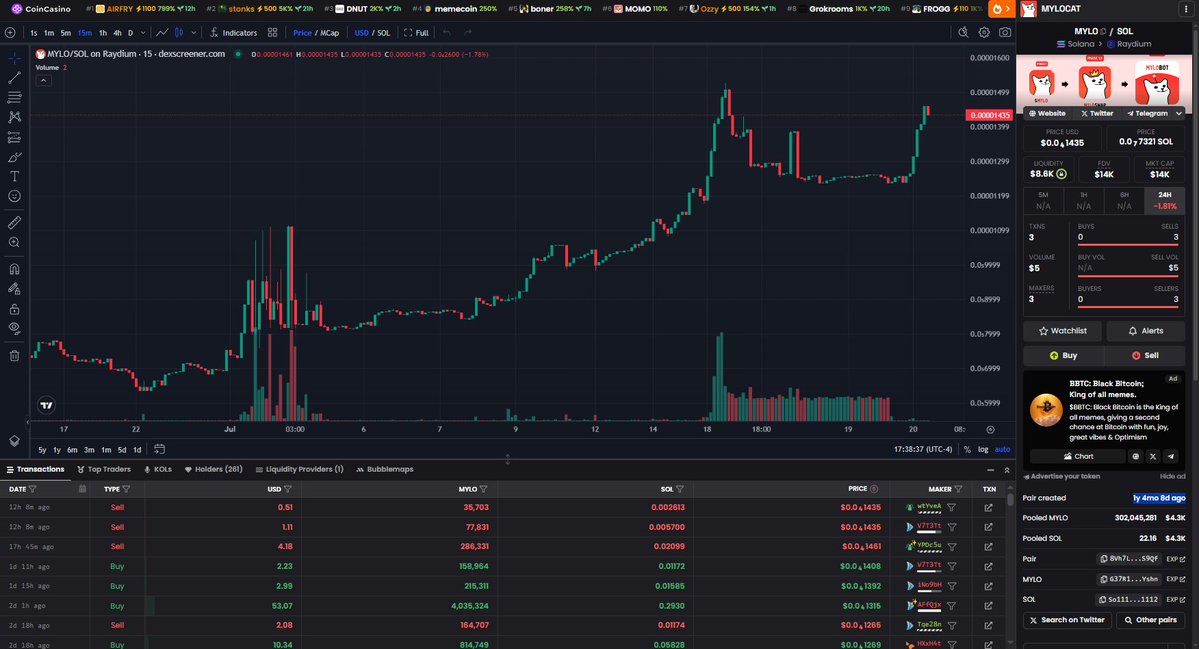The height and width of the screenshot is (649, 1199).
Task: Select the candlestick chart style
Action: tap(179, 33)
